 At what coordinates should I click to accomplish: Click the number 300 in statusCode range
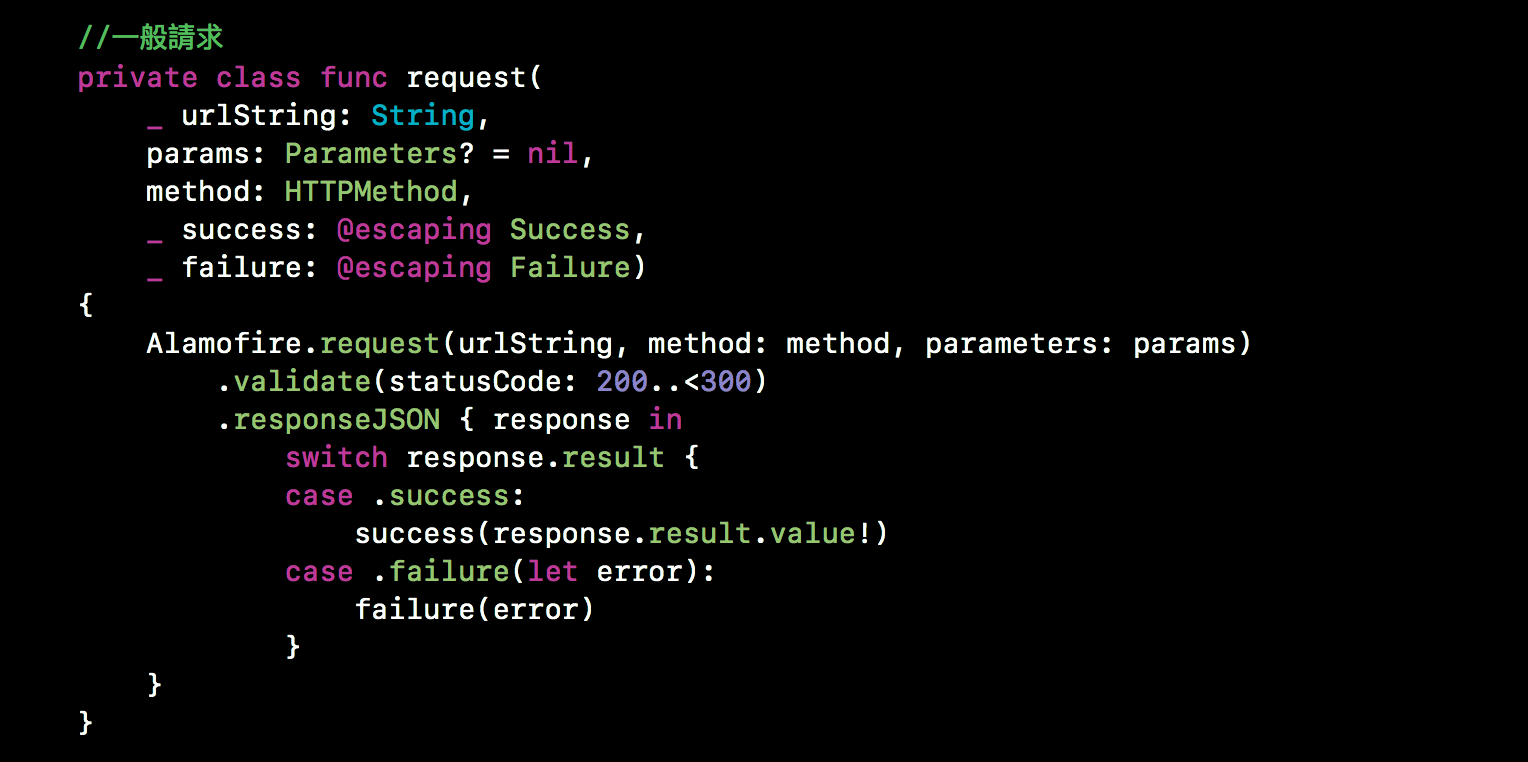(726, 382)
